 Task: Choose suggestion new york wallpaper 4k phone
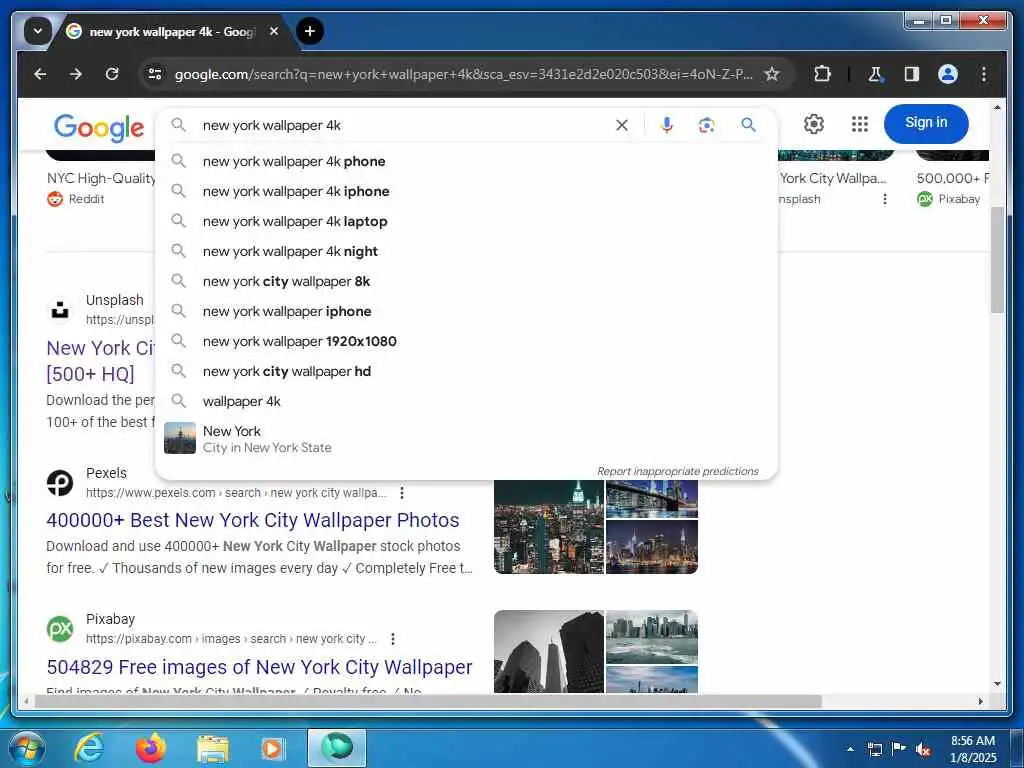(x=466, y=161)
